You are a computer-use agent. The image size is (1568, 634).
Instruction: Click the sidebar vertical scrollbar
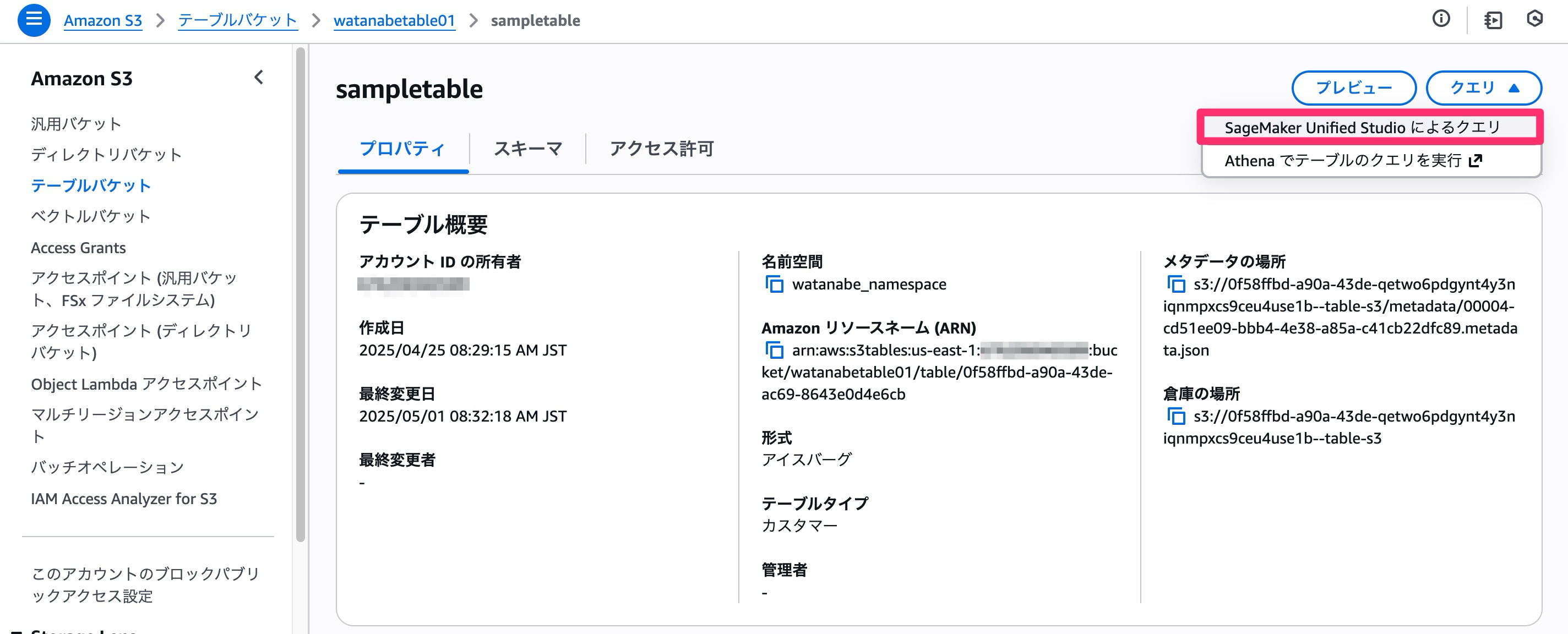click(x=300, y=292)
